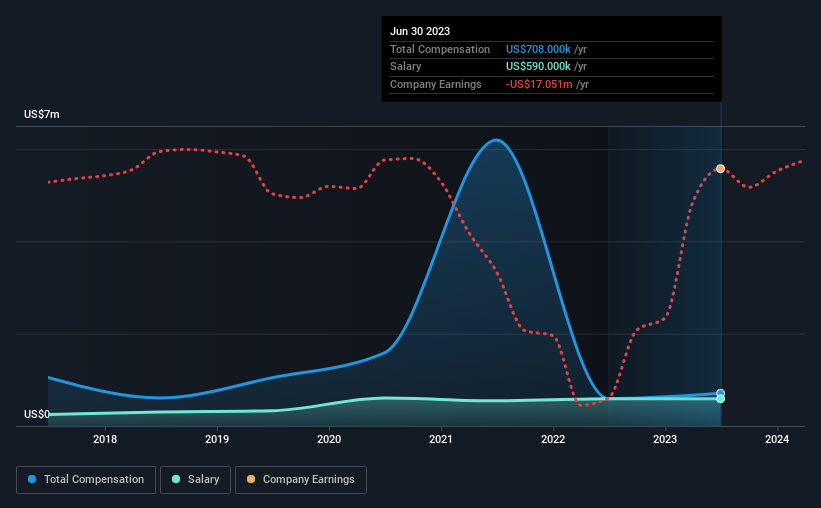Toggle the Total Compensation legend button

(86, 480)
